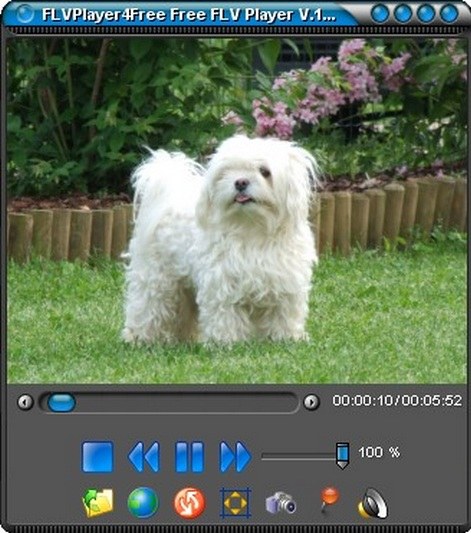The width and height of the screenshot is (471, 533).
Task: Click the second blue title bar button
Action: coord(403,14)
